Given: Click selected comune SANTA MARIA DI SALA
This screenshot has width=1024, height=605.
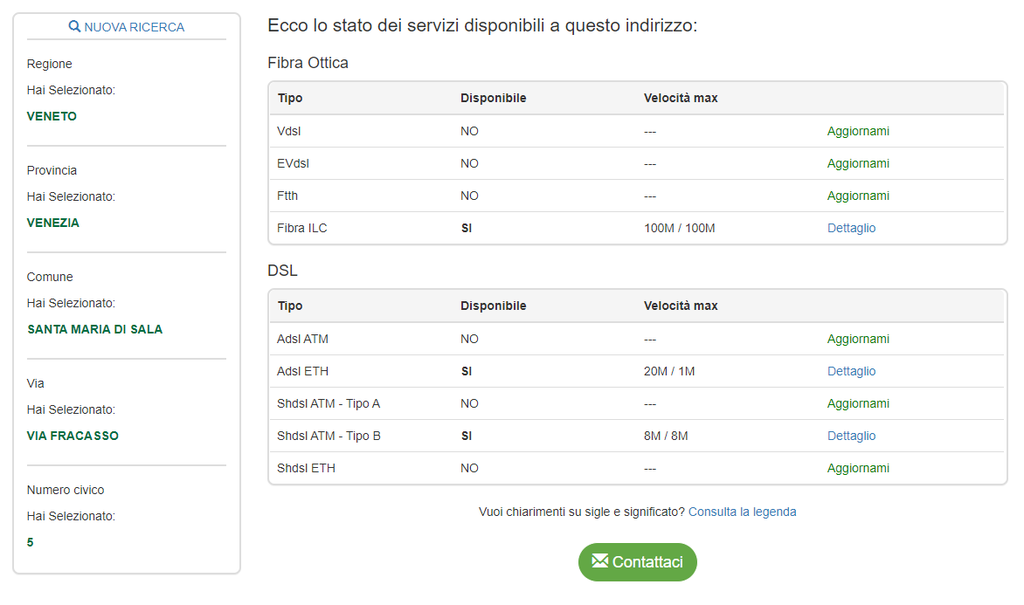Looking at the screenshot, I should pos(95,329).
